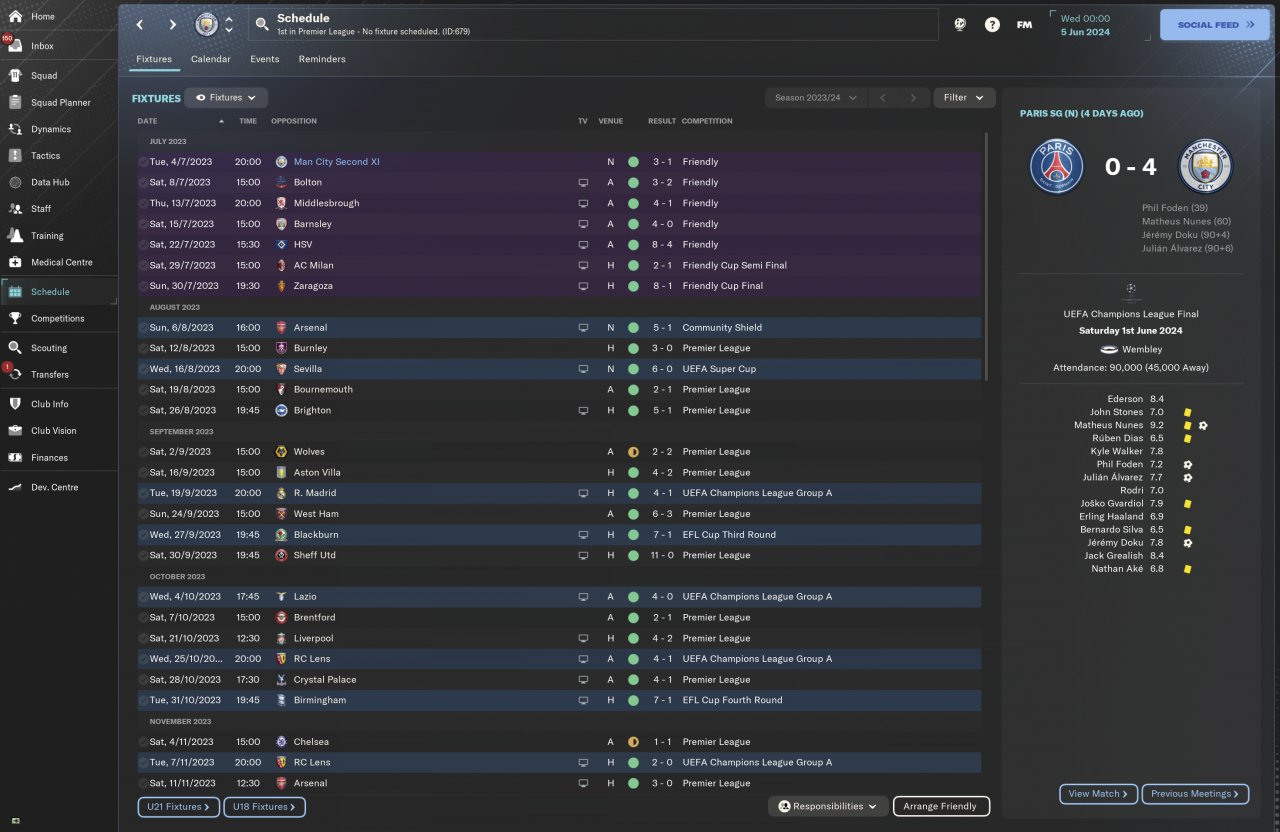
Task: Toggle the marker circle for the Bolton friendly
Action: coord(143,183)
